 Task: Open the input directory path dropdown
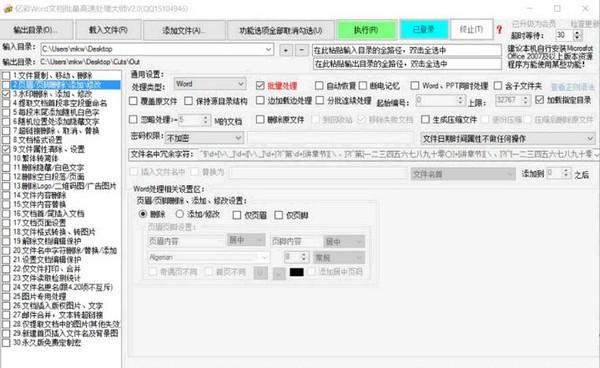[x=269, y=49]
